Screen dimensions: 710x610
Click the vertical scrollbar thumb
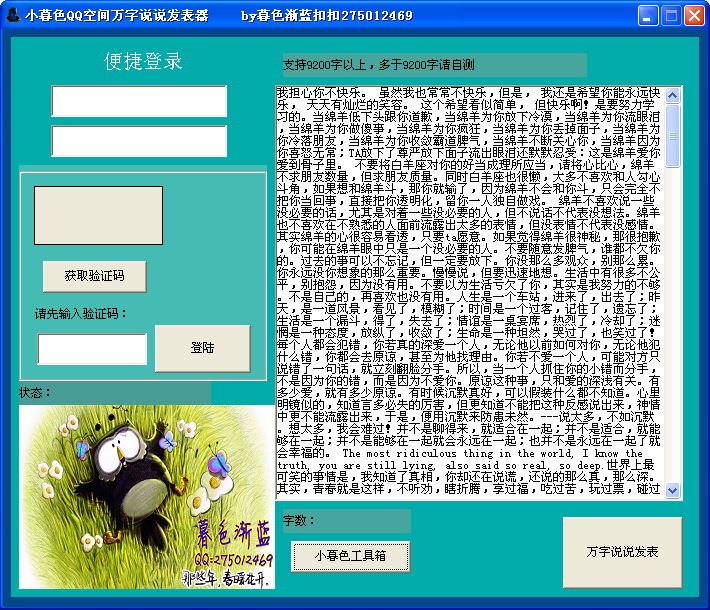coord(672,136)
